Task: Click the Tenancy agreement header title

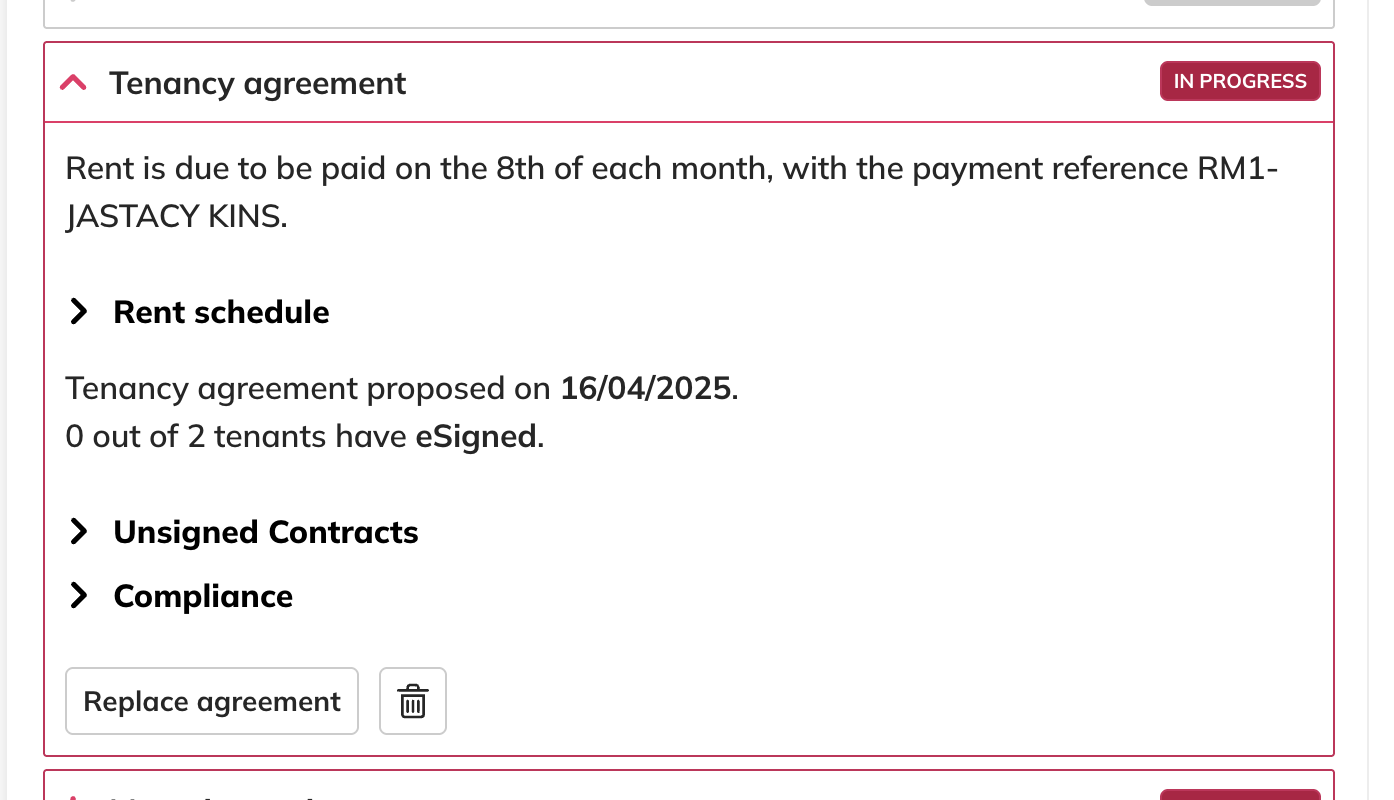Action: (257, 83)
